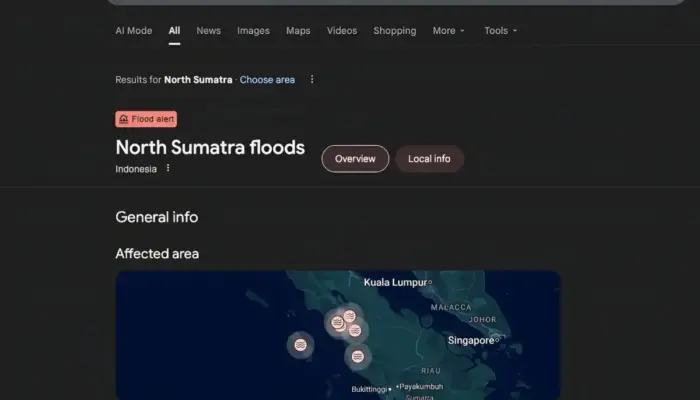The width and height of the screenshot is (700, 400).
Task: Open the Videos tab
Action: tap(342, 31)
